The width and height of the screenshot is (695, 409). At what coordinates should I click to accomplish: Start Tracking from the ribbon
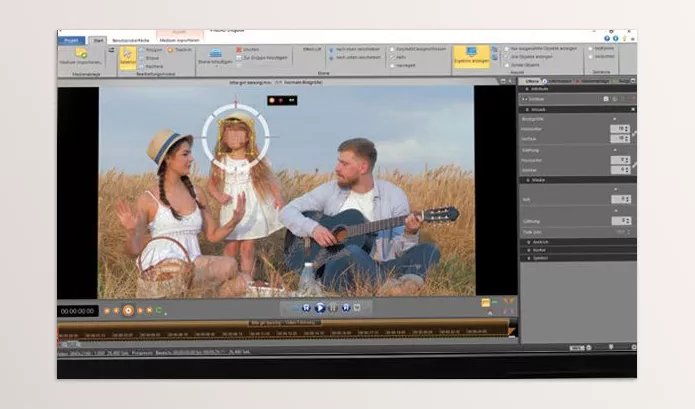180,50
